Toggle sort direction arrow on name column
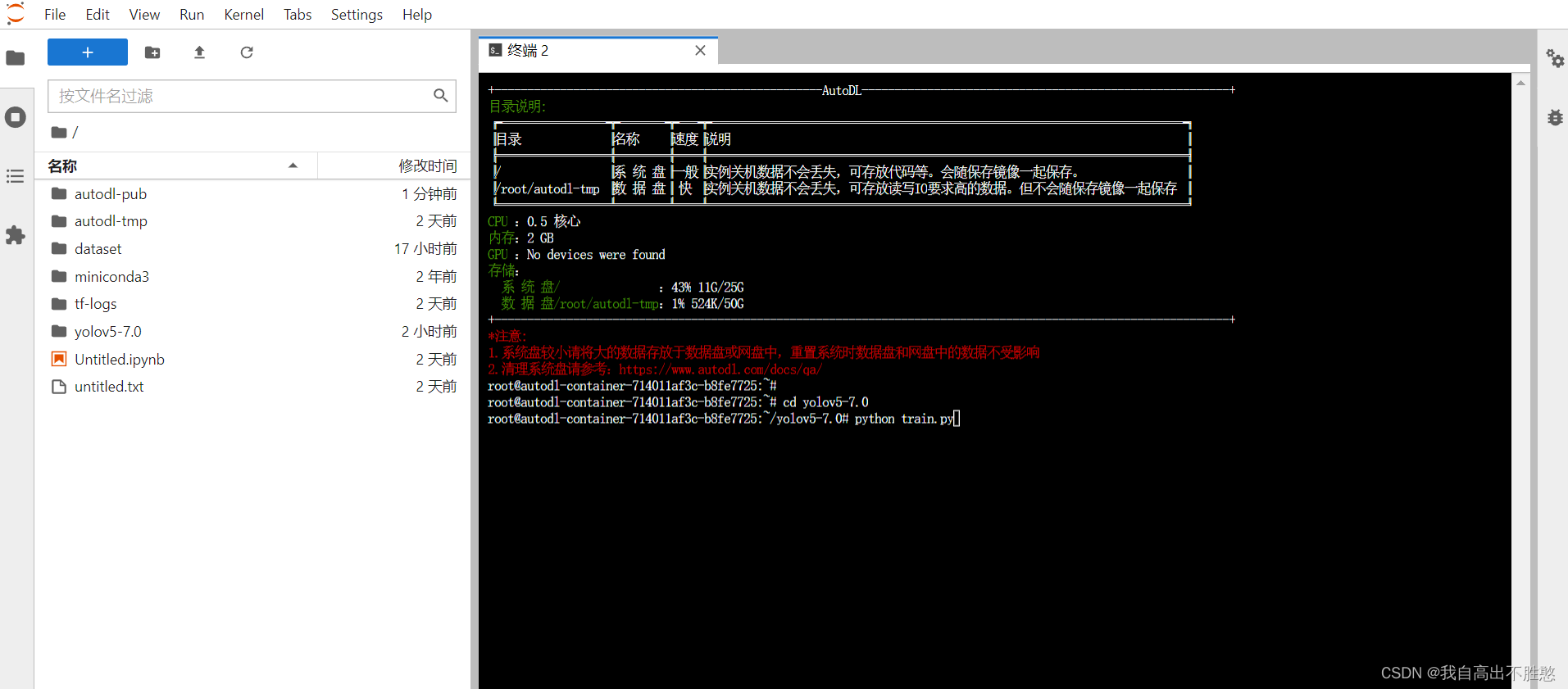 tap(293, 165)
